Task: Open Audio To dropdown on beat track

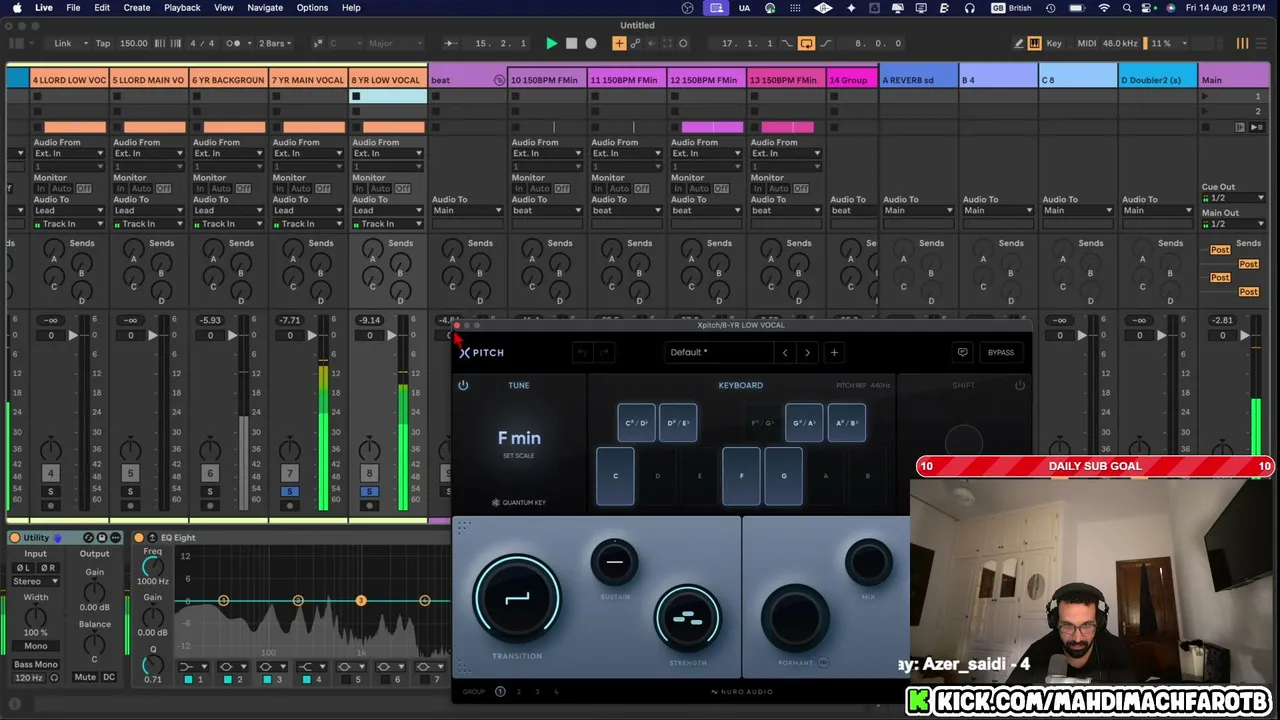Action: (x=468, y=211)
